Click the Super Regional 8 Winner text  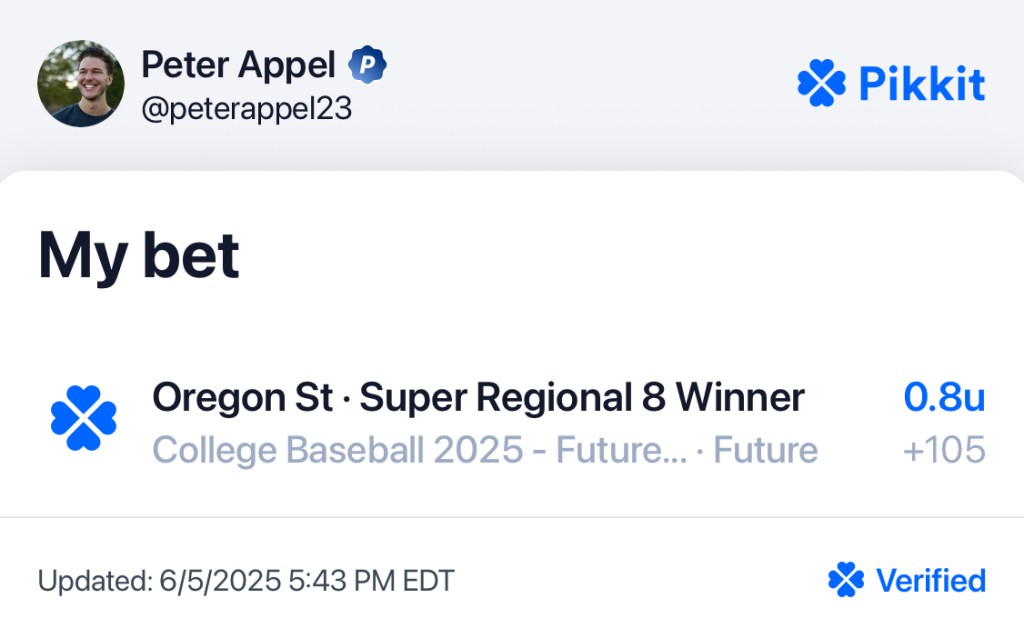(582, 397)
